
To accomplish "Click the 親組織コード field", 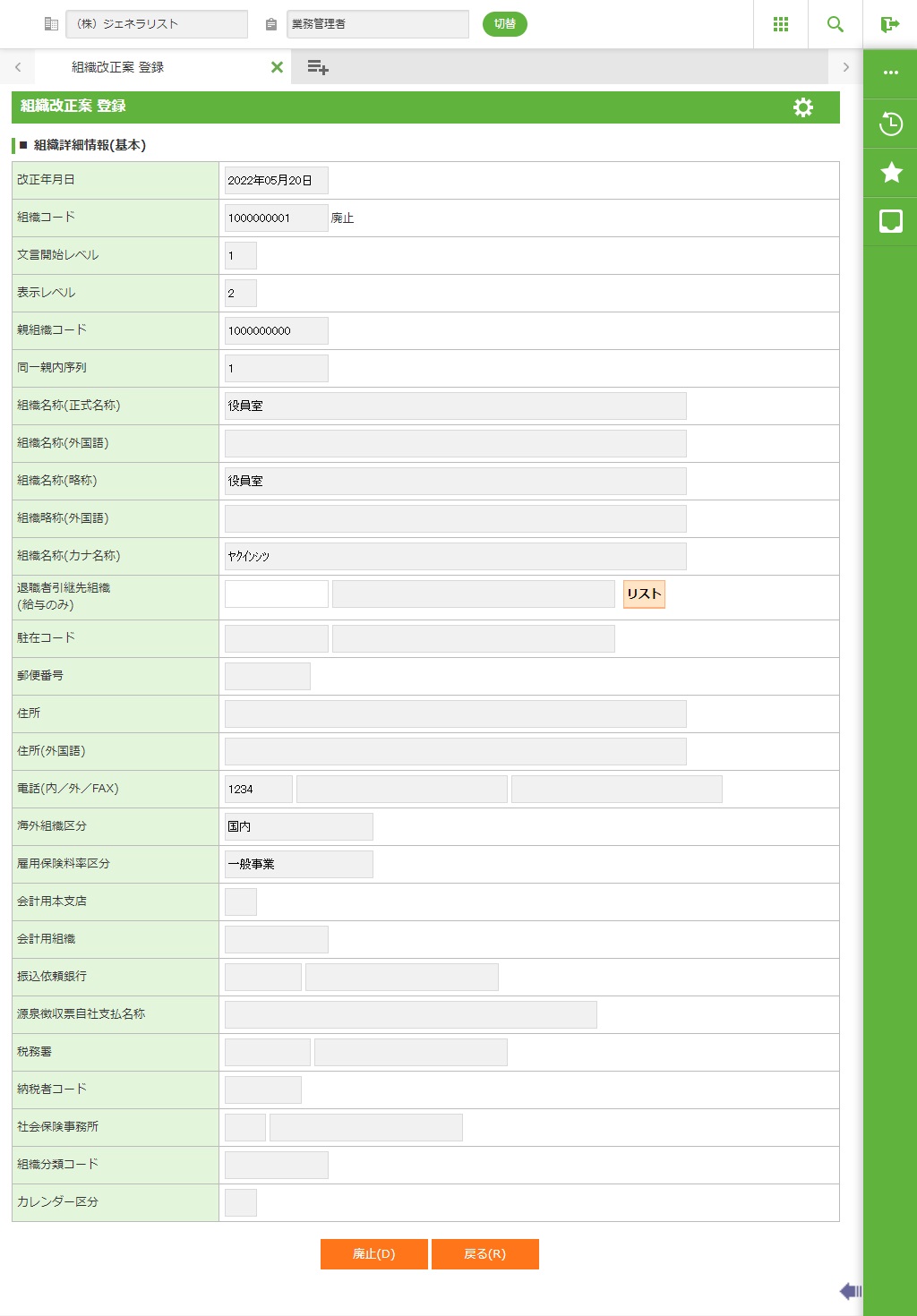I will pyautogui.click(x=277, y=331).
